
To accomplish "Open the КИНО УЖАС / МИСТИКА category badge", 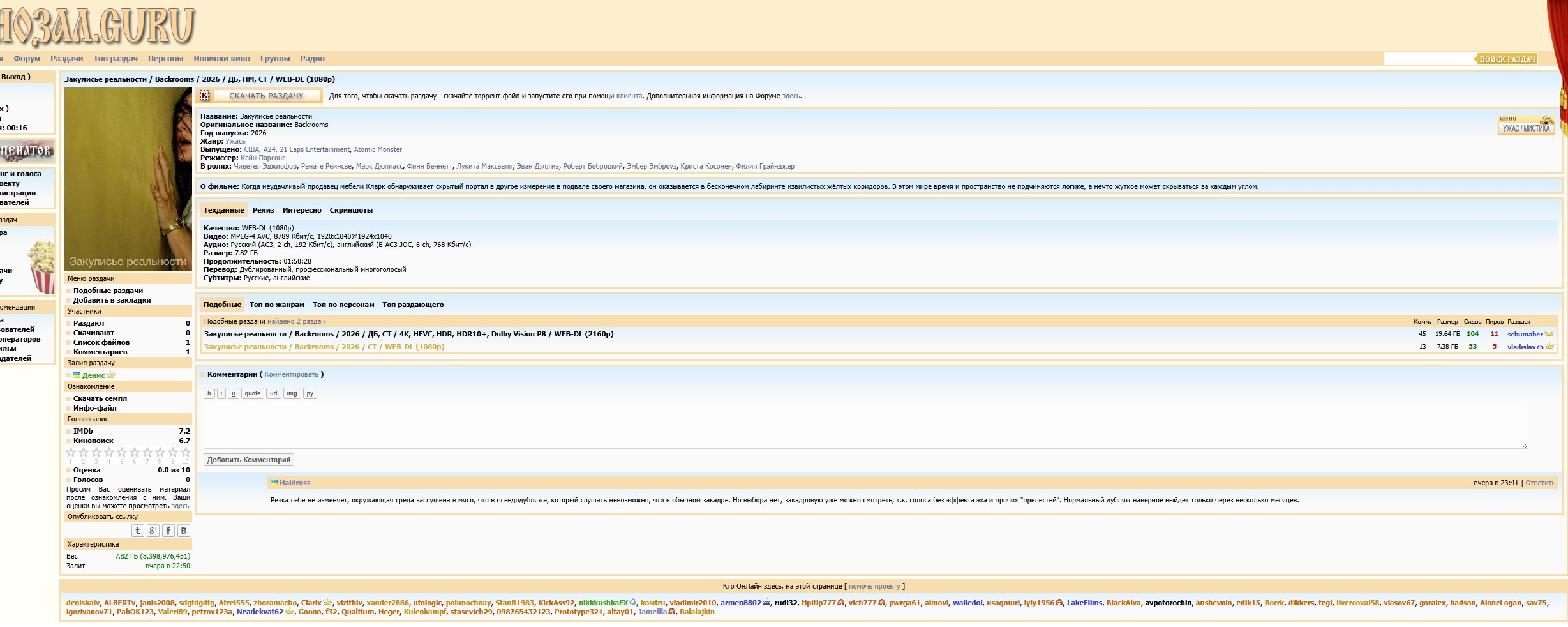I will pyautogui.click(x=1526, y=125).
